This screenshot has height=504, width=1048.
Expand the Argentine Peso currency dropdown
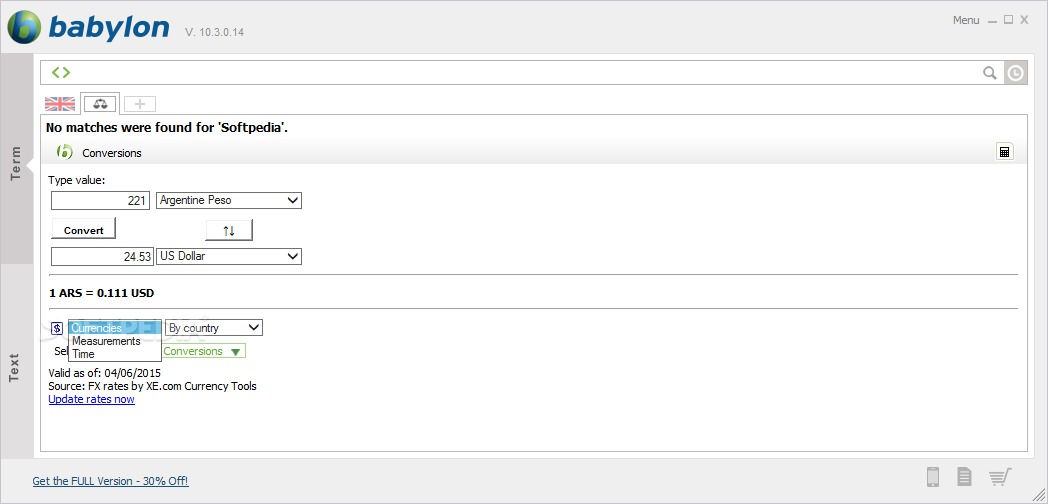pos(229,200)
